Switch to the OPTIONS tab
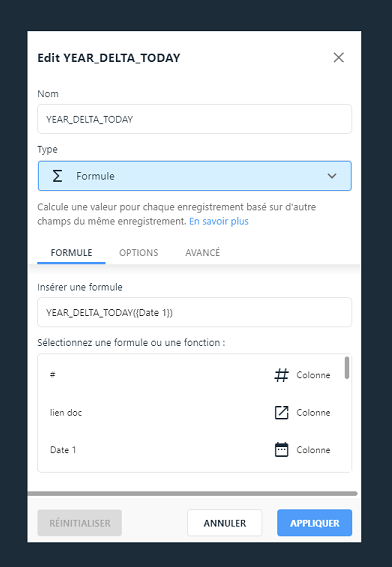Image resolution: width=392 pixels, height=567 pixels. 139,252
